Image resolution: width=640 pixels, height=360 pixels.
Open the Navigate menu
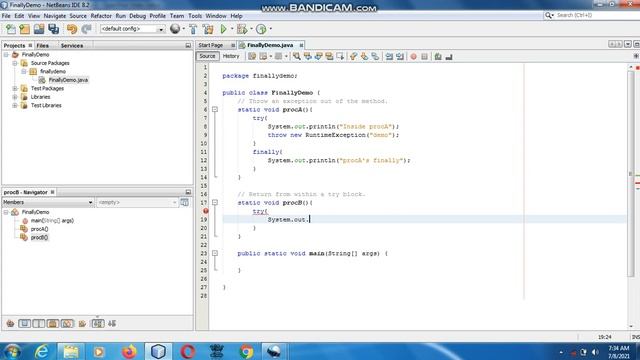(55, 16)
